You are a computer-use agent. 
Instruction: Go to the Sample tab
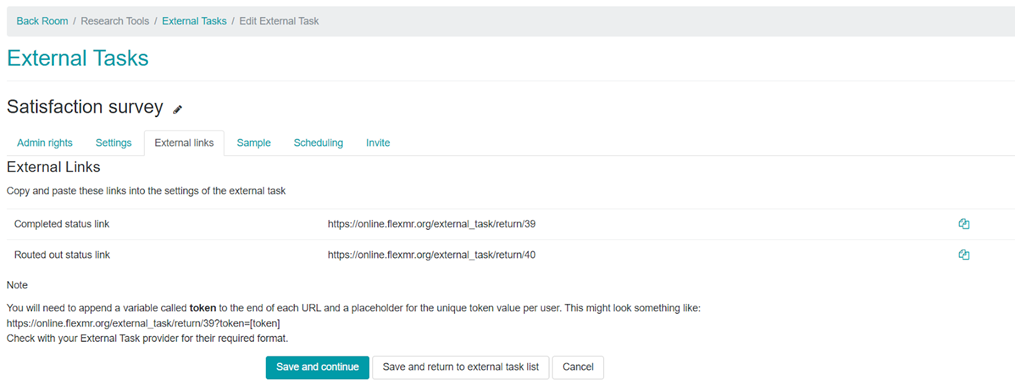point(254,143)
